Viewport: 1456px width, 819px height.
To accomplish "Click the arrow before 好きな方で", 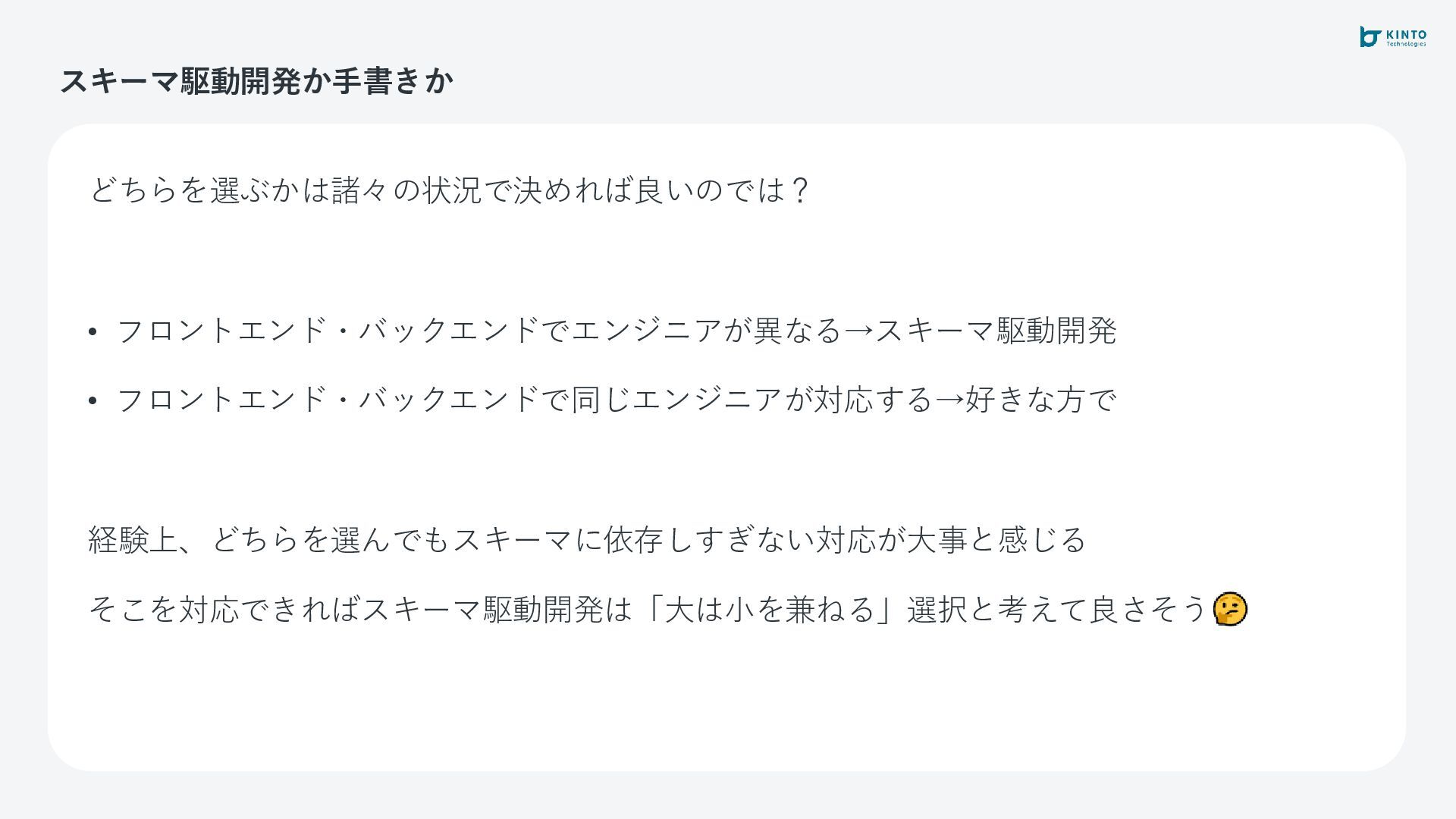I will [949, 400].
